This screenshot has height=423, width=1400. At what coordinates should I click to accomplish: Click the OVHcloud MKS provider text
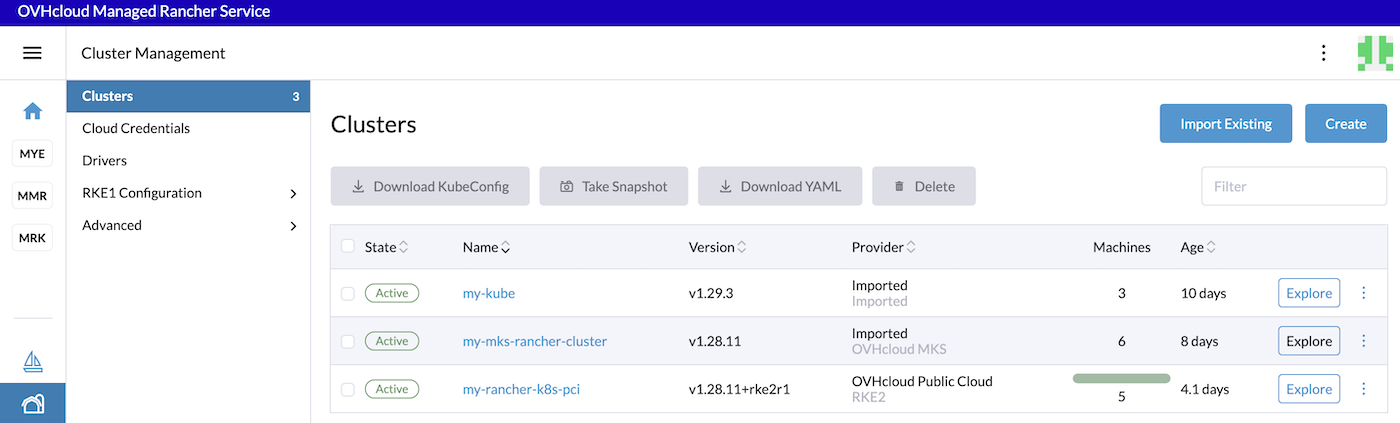pos(899,349)
